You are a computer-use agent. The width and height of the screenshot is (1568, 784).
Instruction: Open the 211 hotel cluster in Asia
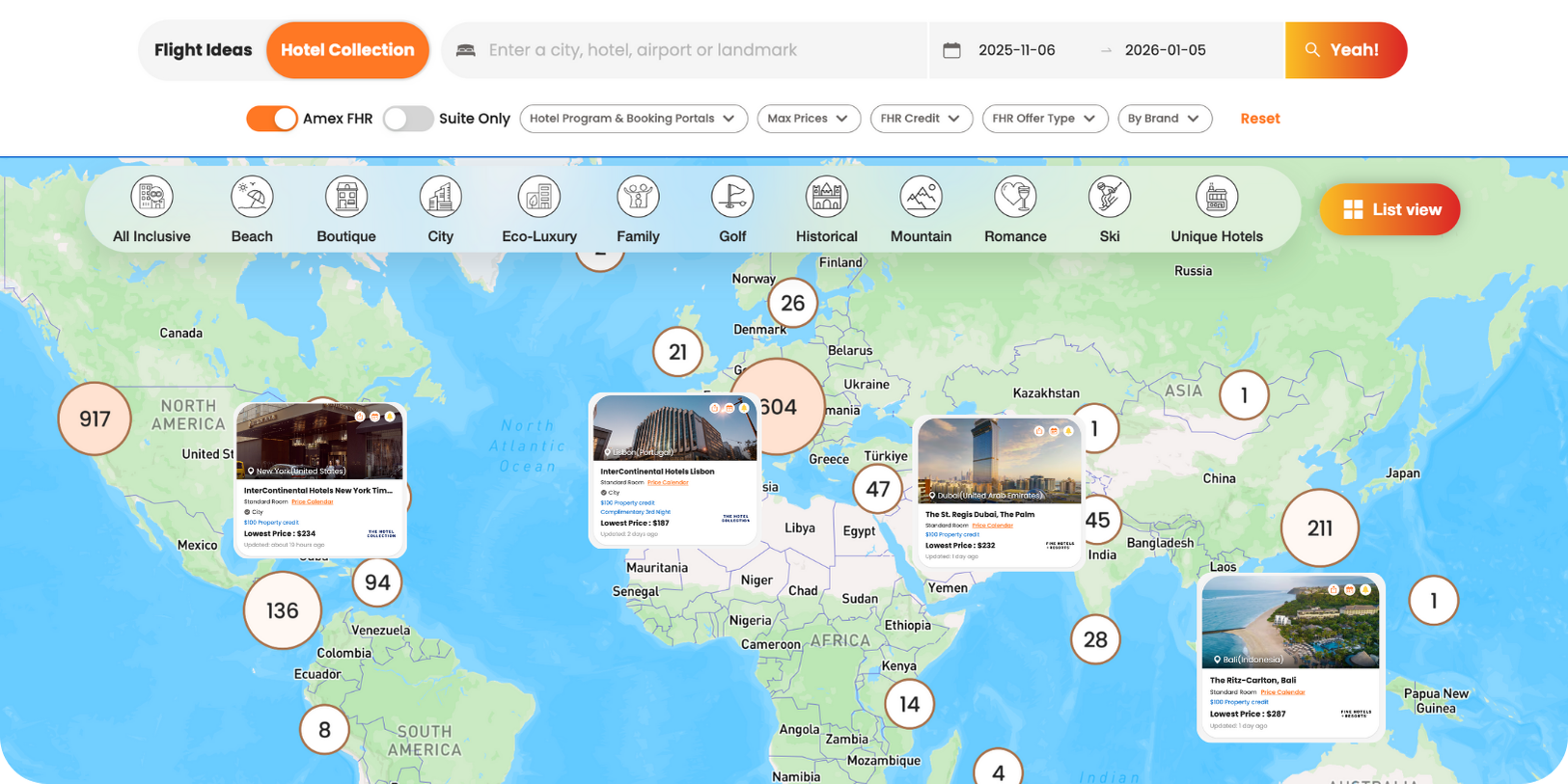(x=1319, y=527)
